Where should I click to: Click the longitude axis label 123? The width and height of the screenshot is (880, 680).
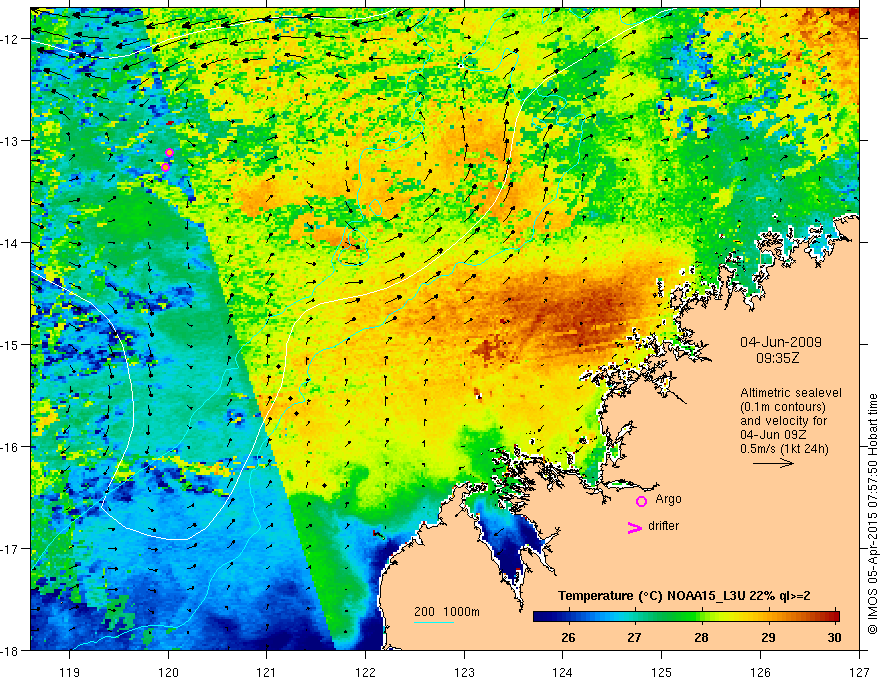tap(464, 672)
